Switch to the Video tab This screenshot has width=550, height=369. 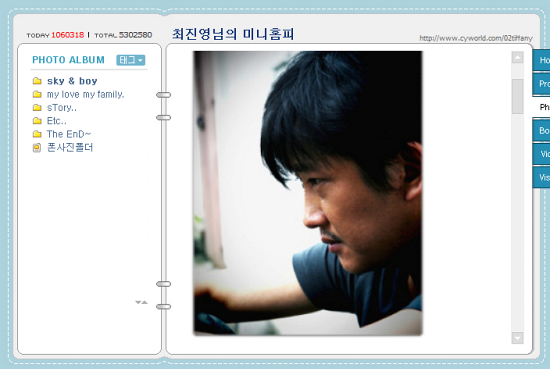tap(541, 154)
